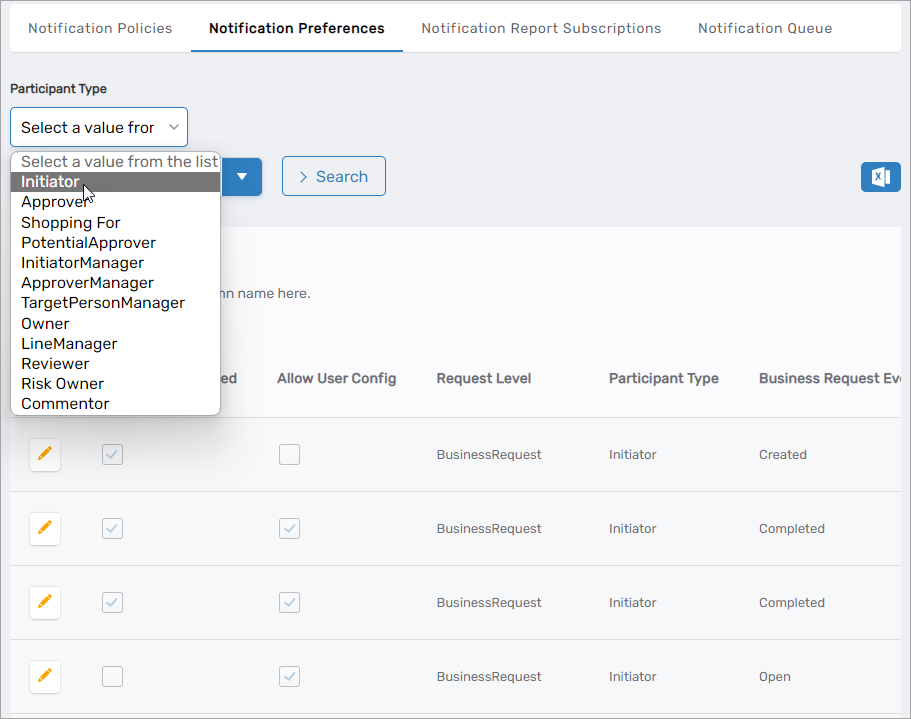Viewport: 911px width, 719px height.
Task: Click the chevron icon inside the Search button
Action: (303, 176)
